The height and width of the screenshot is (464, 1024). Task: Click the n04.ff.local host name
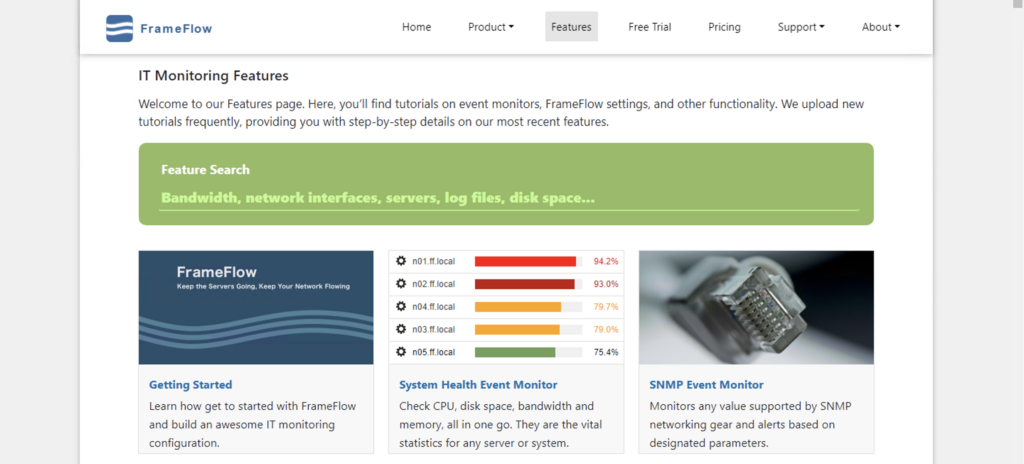pyautogui.click(x=434, y=307)
